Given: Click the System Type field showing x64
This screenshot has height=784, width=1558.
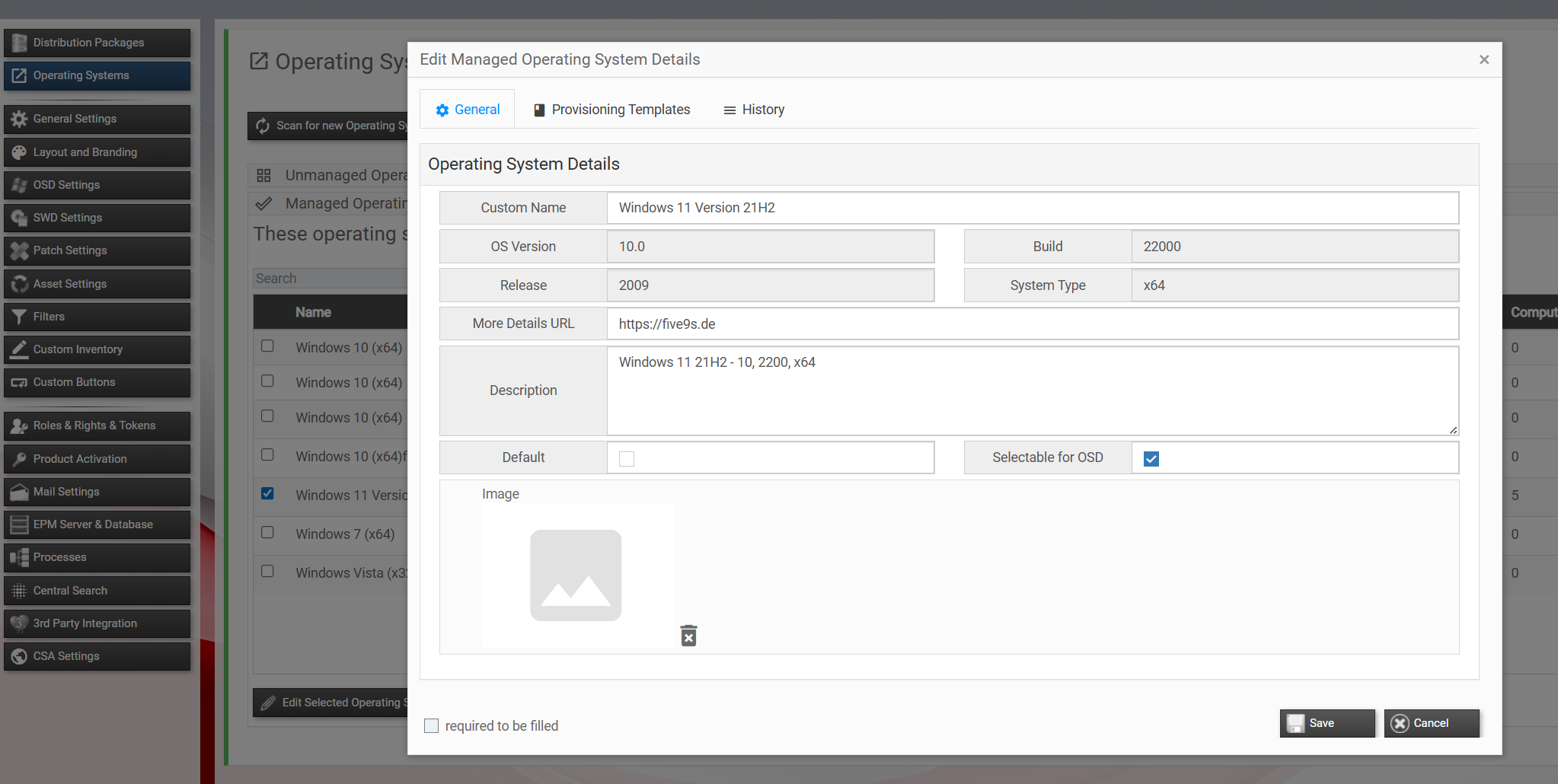Looking at the screenshot, I should (1295, 285).
